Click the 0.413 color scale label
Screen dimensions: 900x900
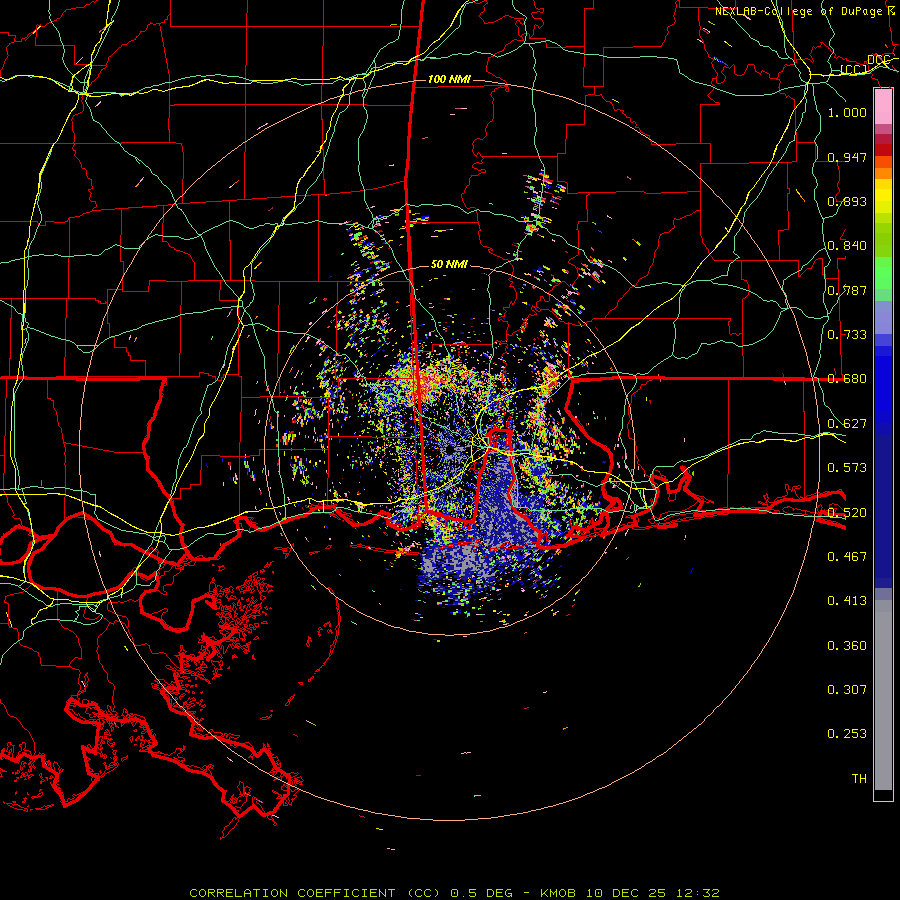coord(847,601)
